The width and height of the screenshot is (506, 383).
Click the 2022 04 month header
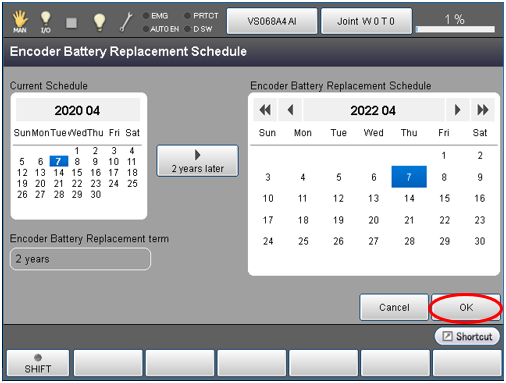coord(373,110)
